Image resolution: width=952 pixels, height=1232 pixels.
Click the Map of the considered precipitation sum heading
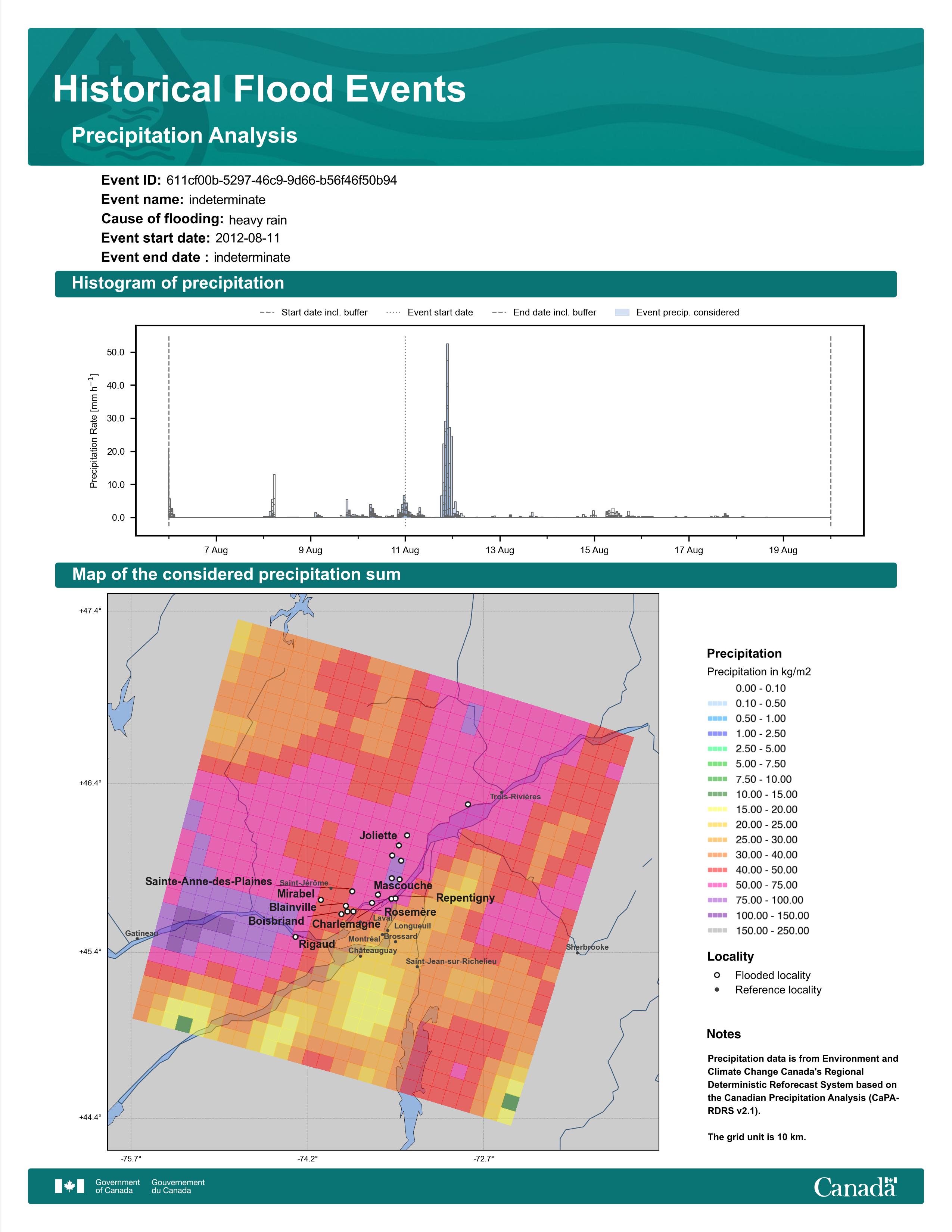pyautogui.click(x=236, y=574)
